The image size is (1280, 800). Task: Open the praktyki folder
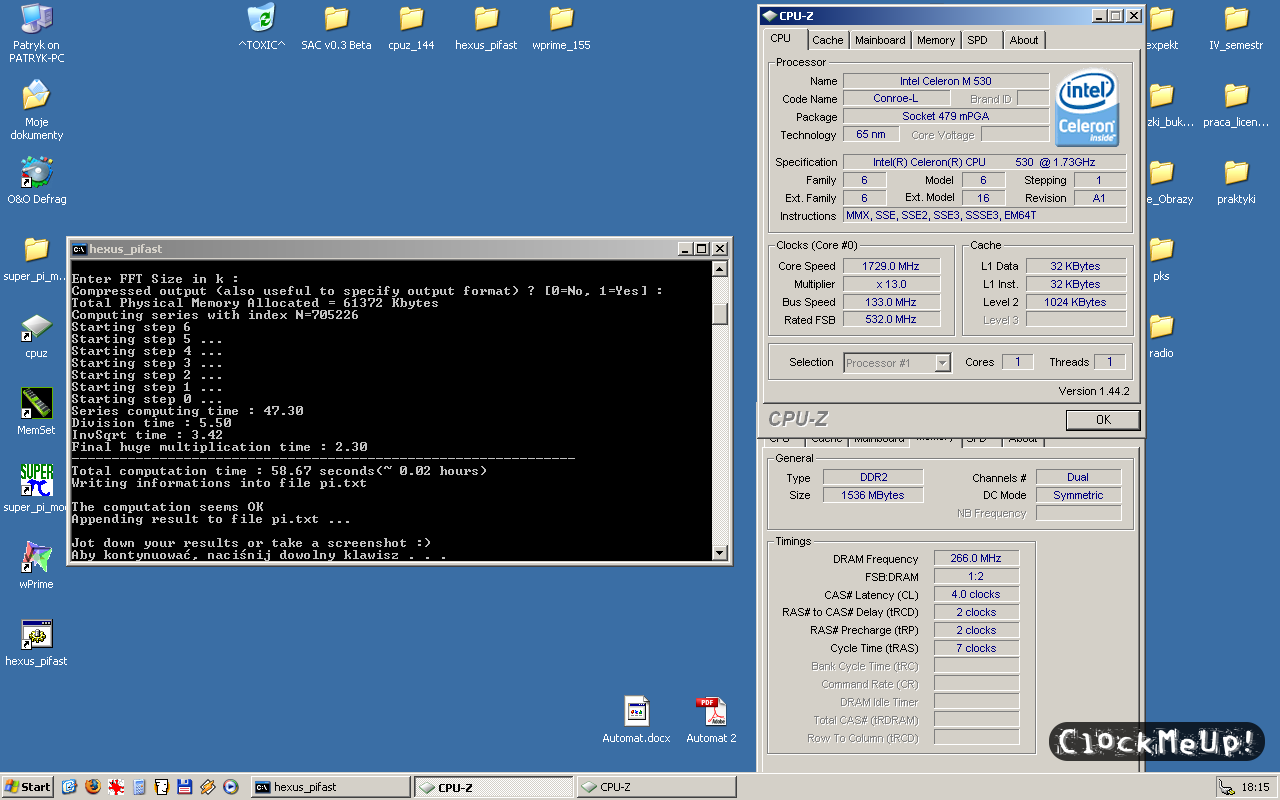tap(1236, 181)
